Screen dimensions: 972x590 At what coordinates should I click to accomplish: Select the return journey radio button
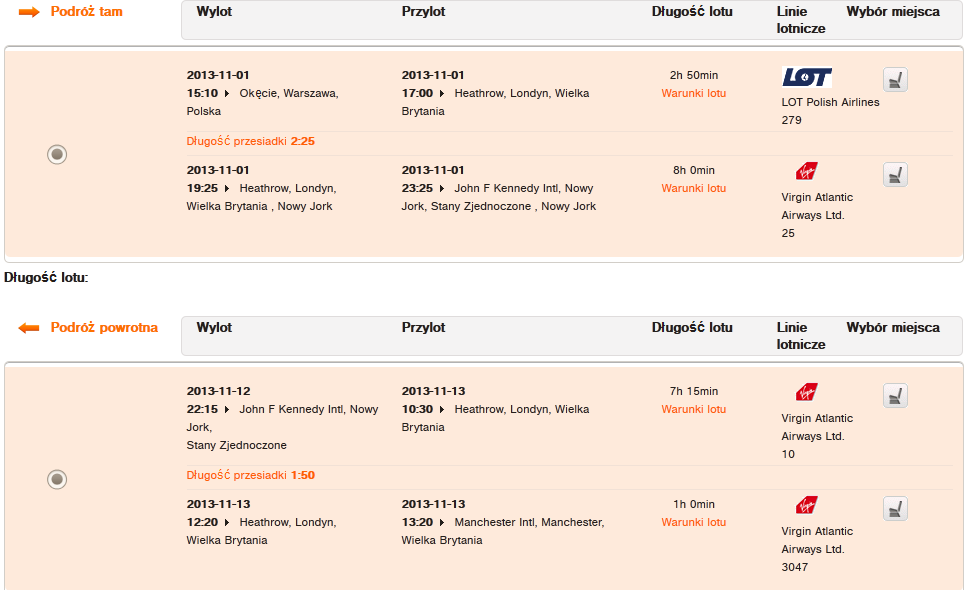pyautogui.click(x=57, y=479)
